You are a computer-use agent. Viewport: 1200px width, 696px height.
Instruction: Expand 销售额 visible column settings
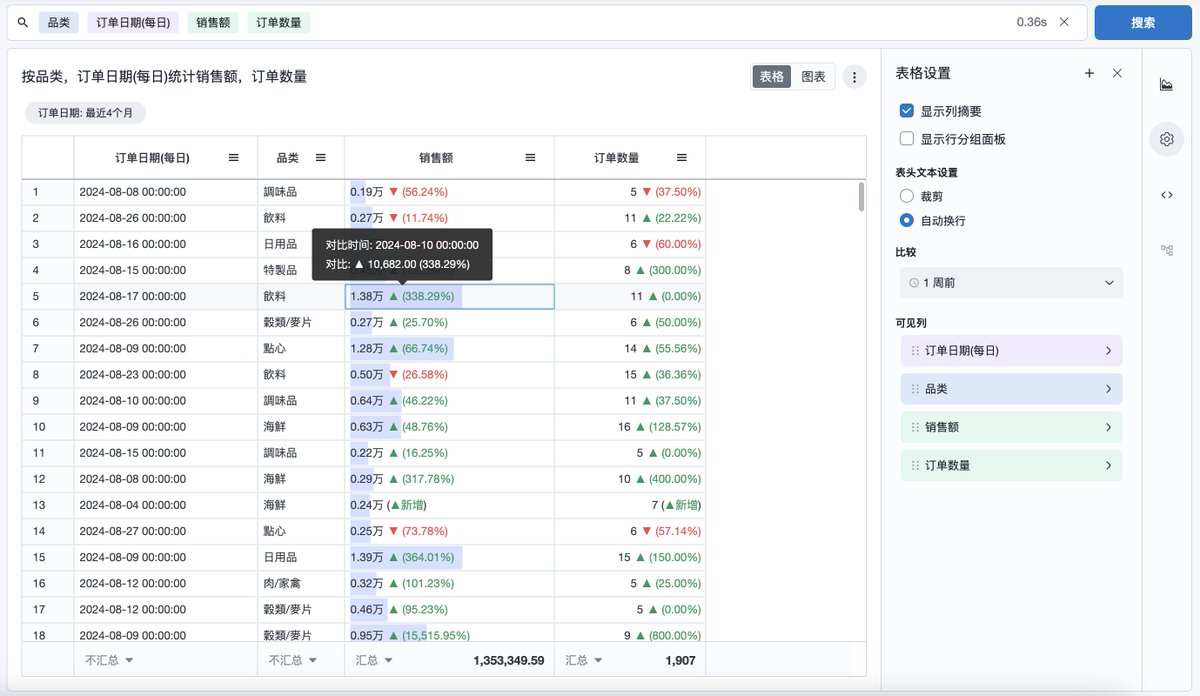click(1108, 427)
